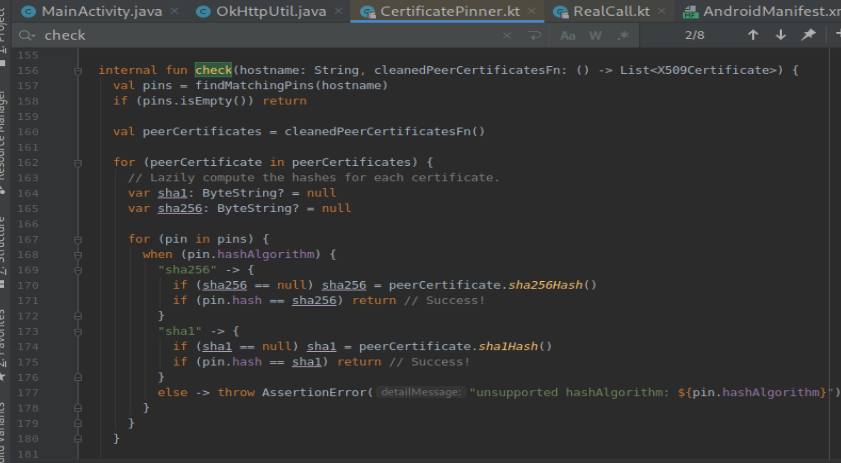Open the OkHttpUtil.java tab
This screenshot has height=463, width=841.
tap(271, 11)
